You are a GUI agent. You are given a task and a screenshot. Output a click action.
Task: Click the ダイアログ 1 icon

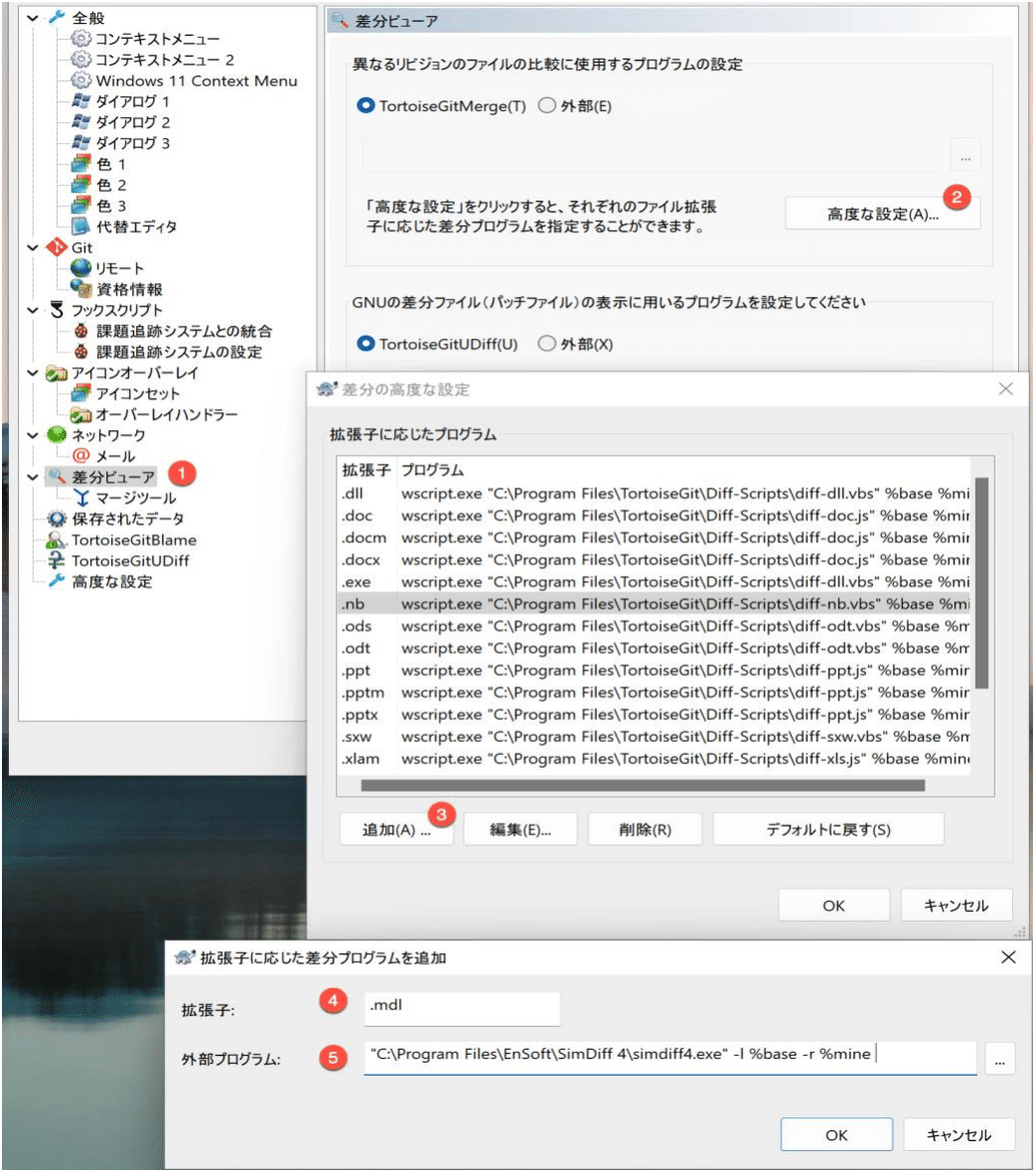[x=80, y=101]
